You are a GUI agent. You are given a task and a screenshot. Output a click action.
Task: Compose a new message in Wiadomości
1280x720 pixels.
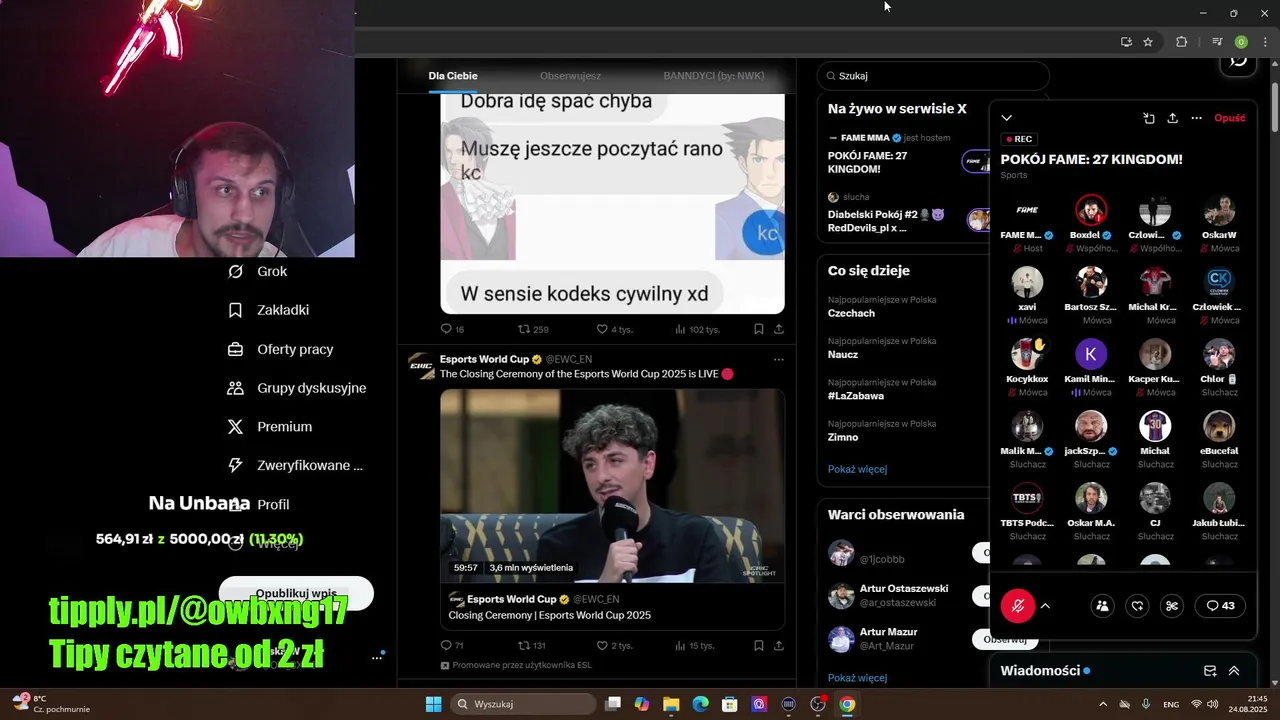[1210, 671]
